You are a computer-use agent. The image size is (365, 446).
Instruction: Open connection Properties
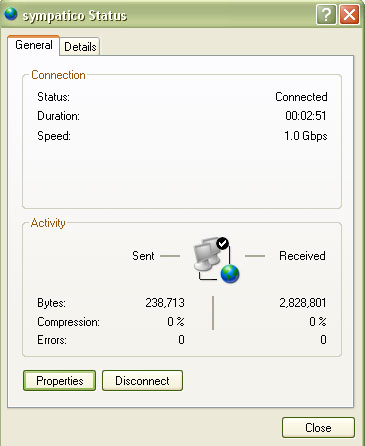pyautogui.click(x=60, y=380)
